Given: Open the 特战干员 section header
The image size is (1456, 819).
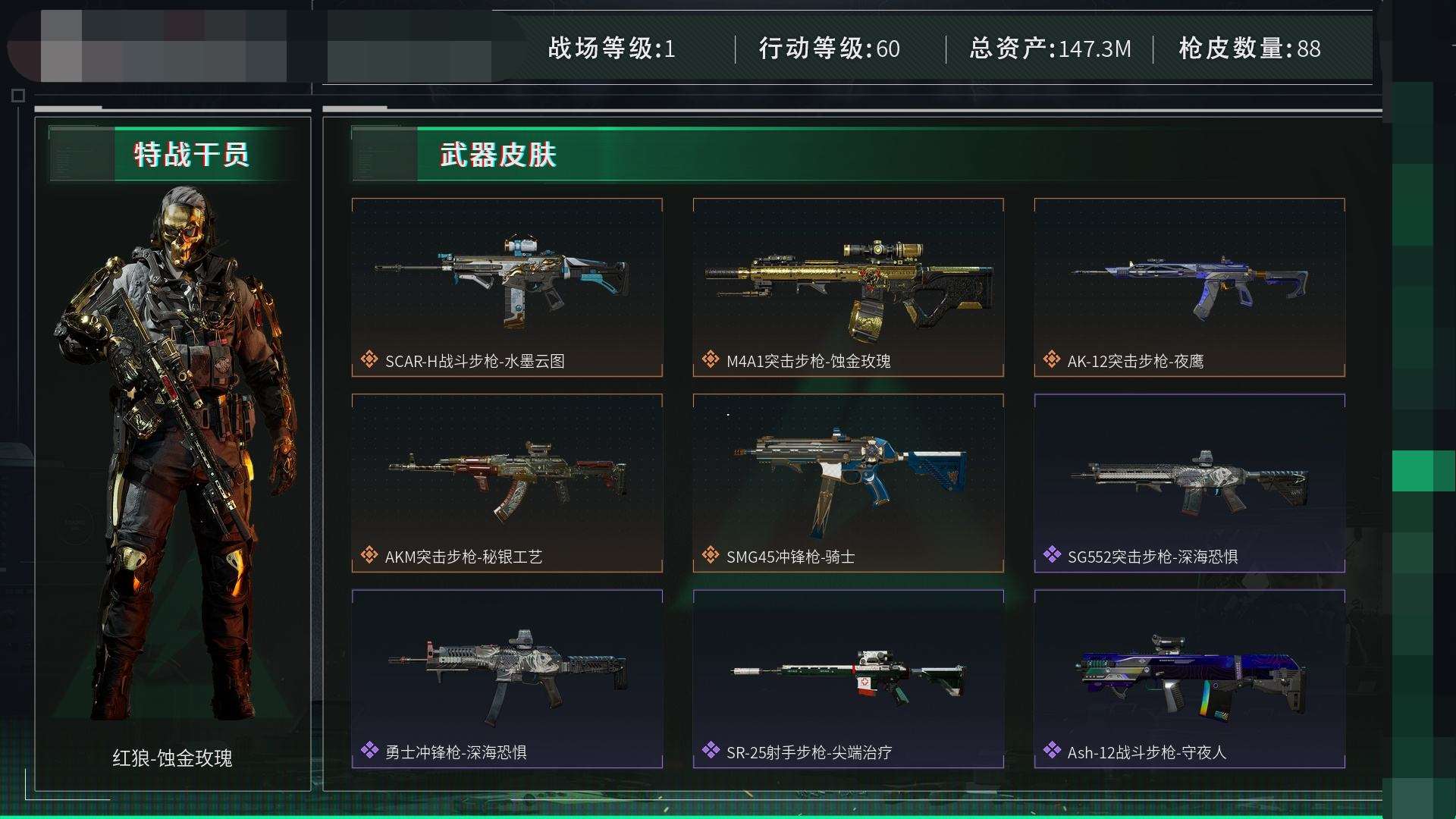Looking at the screenshot, I should [191, 155].
